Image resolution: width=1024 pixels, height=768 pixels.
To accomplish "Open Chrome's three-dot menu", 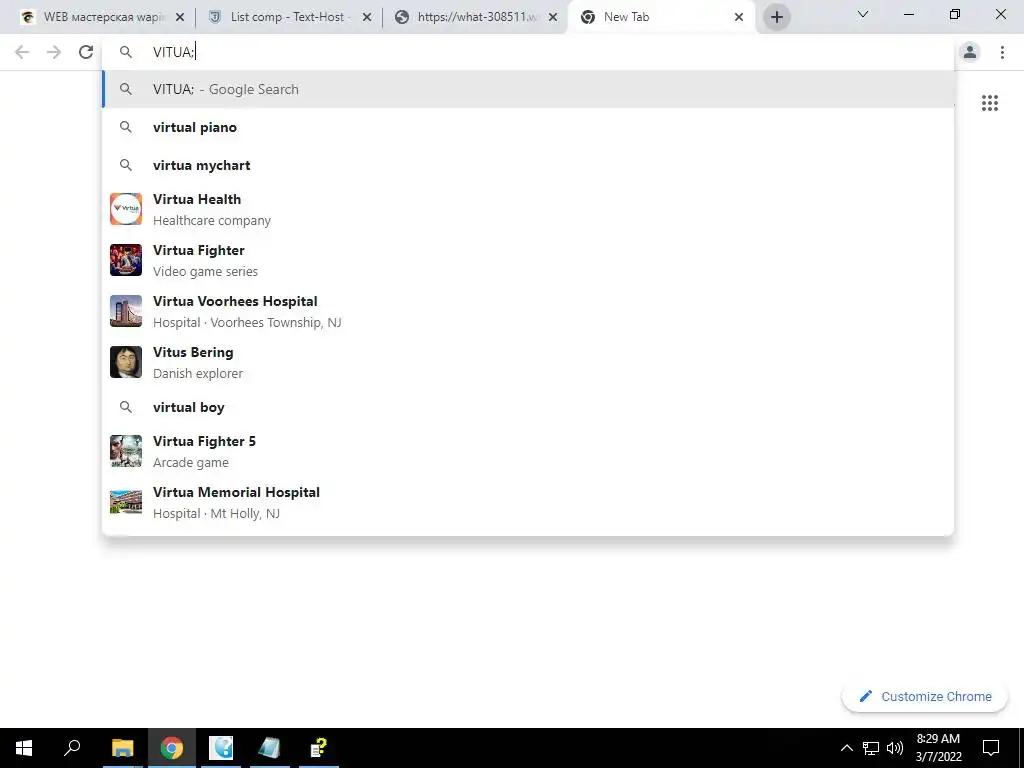I will coord(1002,52).
